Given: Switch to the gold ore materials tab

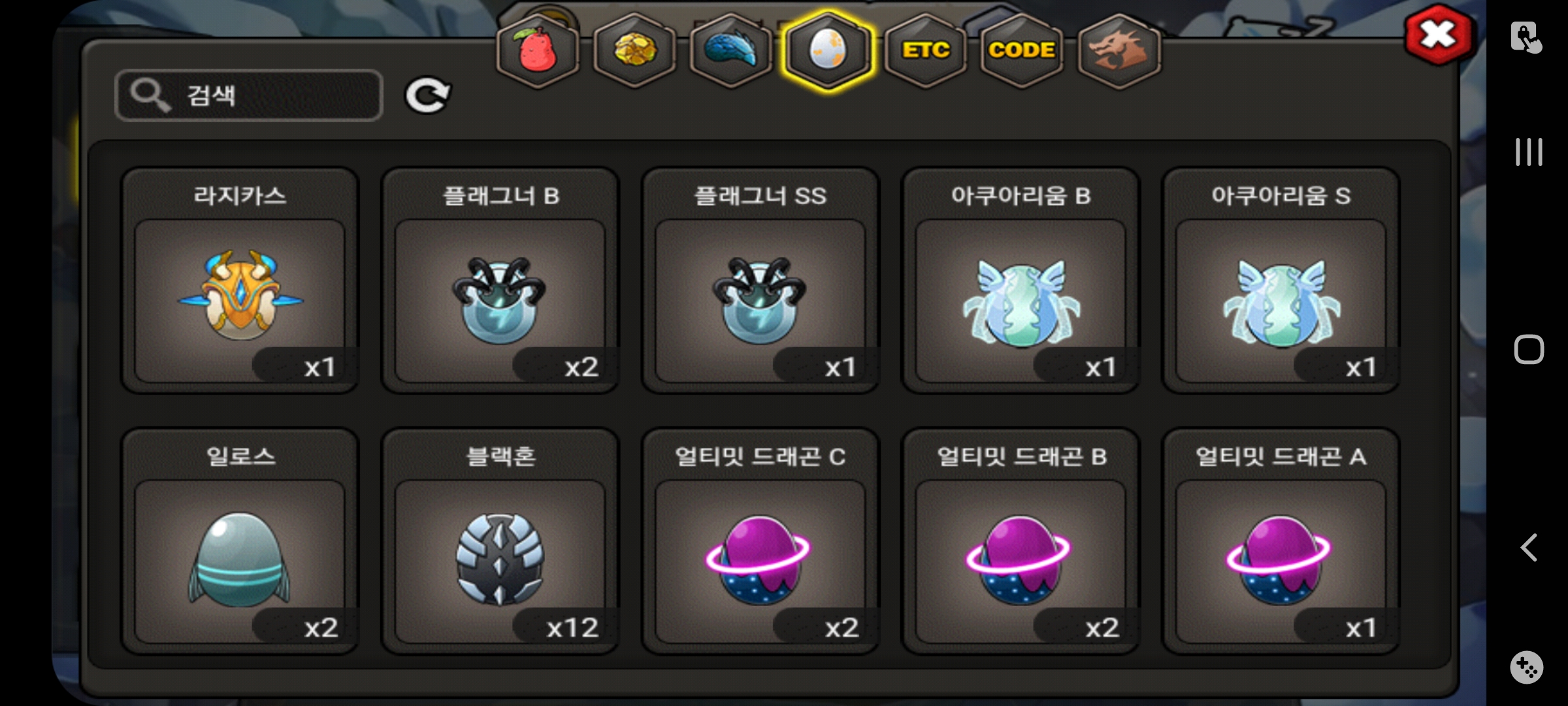Looking at the screenshot, I should [634, 50].
